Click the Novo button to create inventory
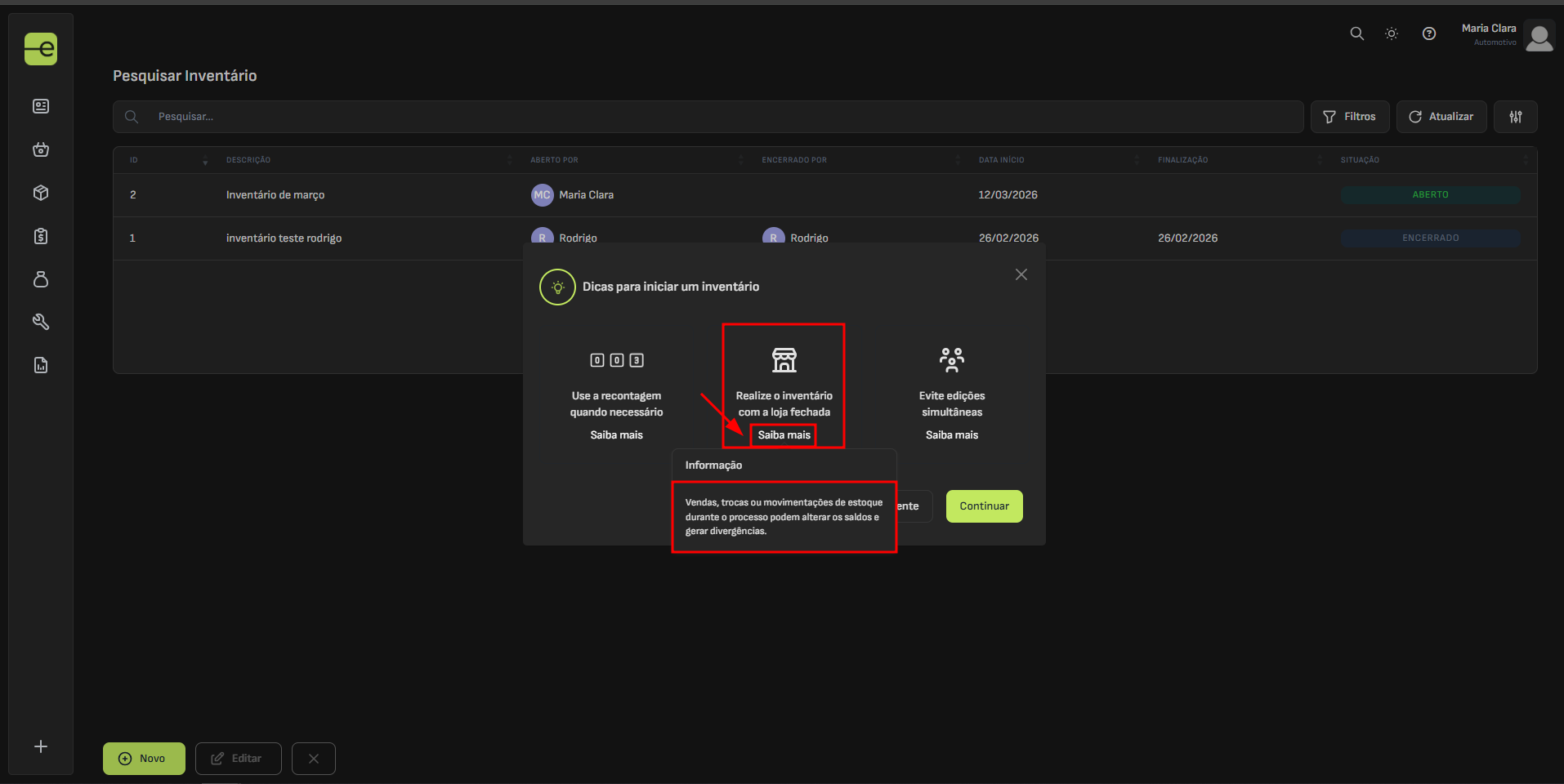1564x784 pixels. [x=144, y=759]
